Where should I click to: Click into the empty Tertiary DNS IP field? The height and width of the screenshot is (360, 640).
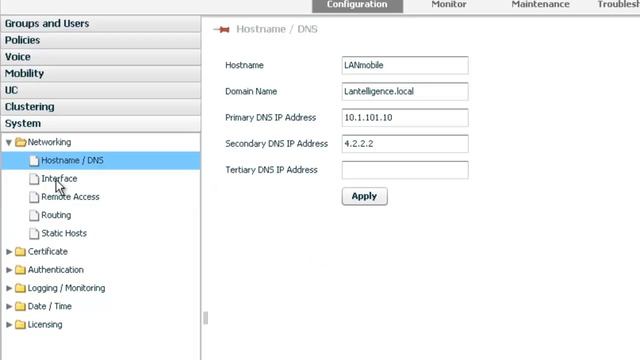(x=405, y=170)
